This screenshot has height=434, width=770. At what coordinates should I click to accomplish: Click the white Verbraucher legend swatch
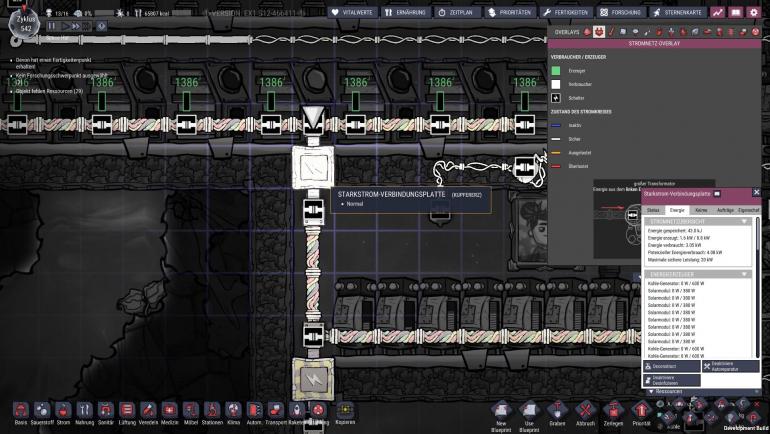click(x=555, y=84)
